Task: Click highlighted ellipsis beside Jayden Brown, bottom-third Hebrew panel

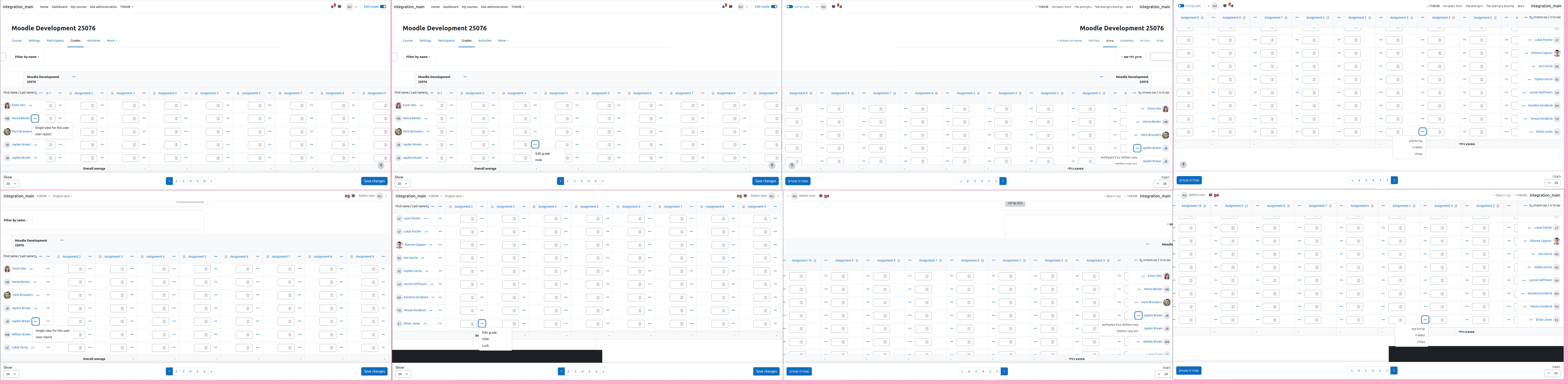Action: tap(1138, 316)
